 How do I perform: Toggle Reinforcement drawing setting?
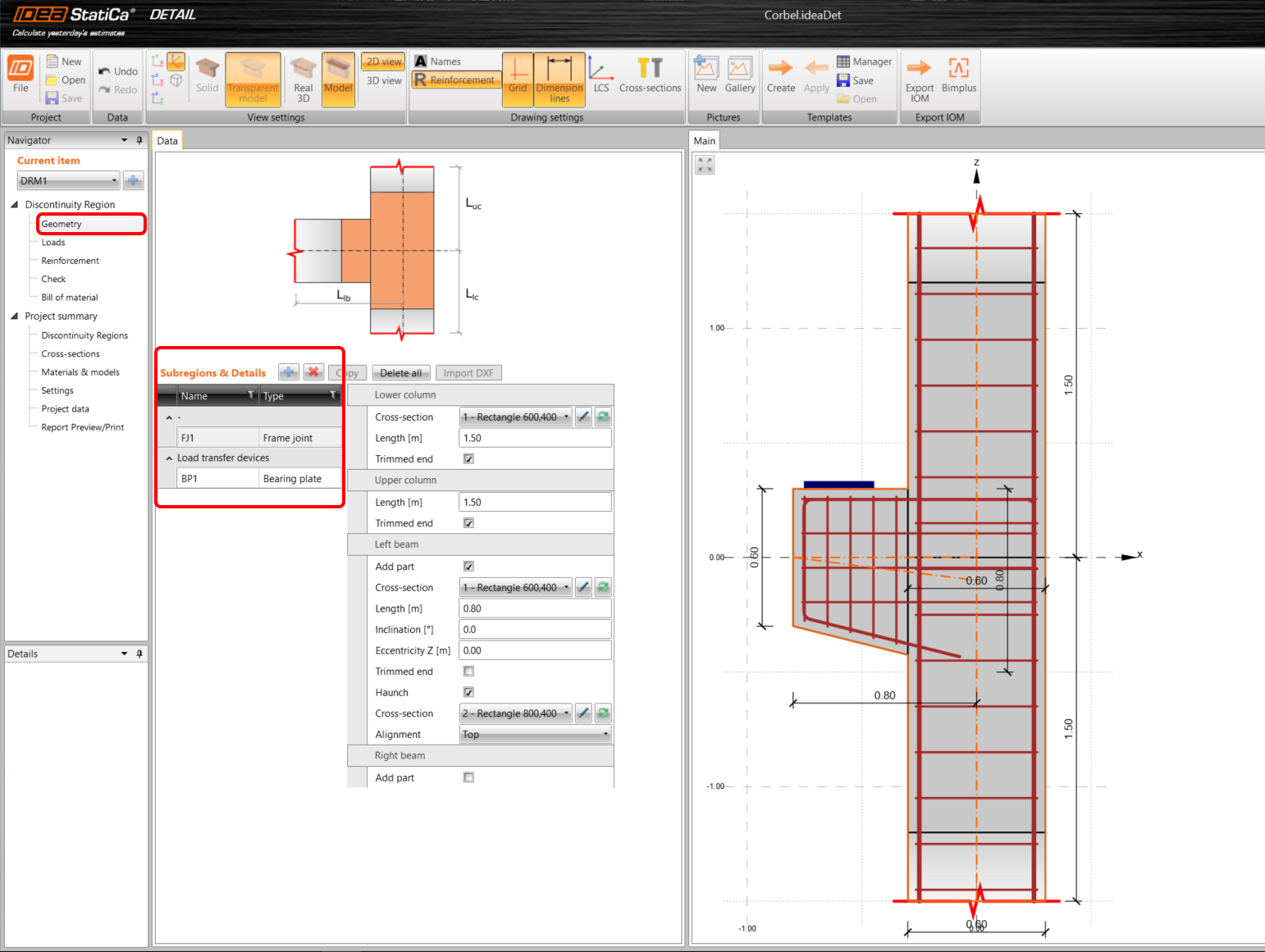(456, 80)
